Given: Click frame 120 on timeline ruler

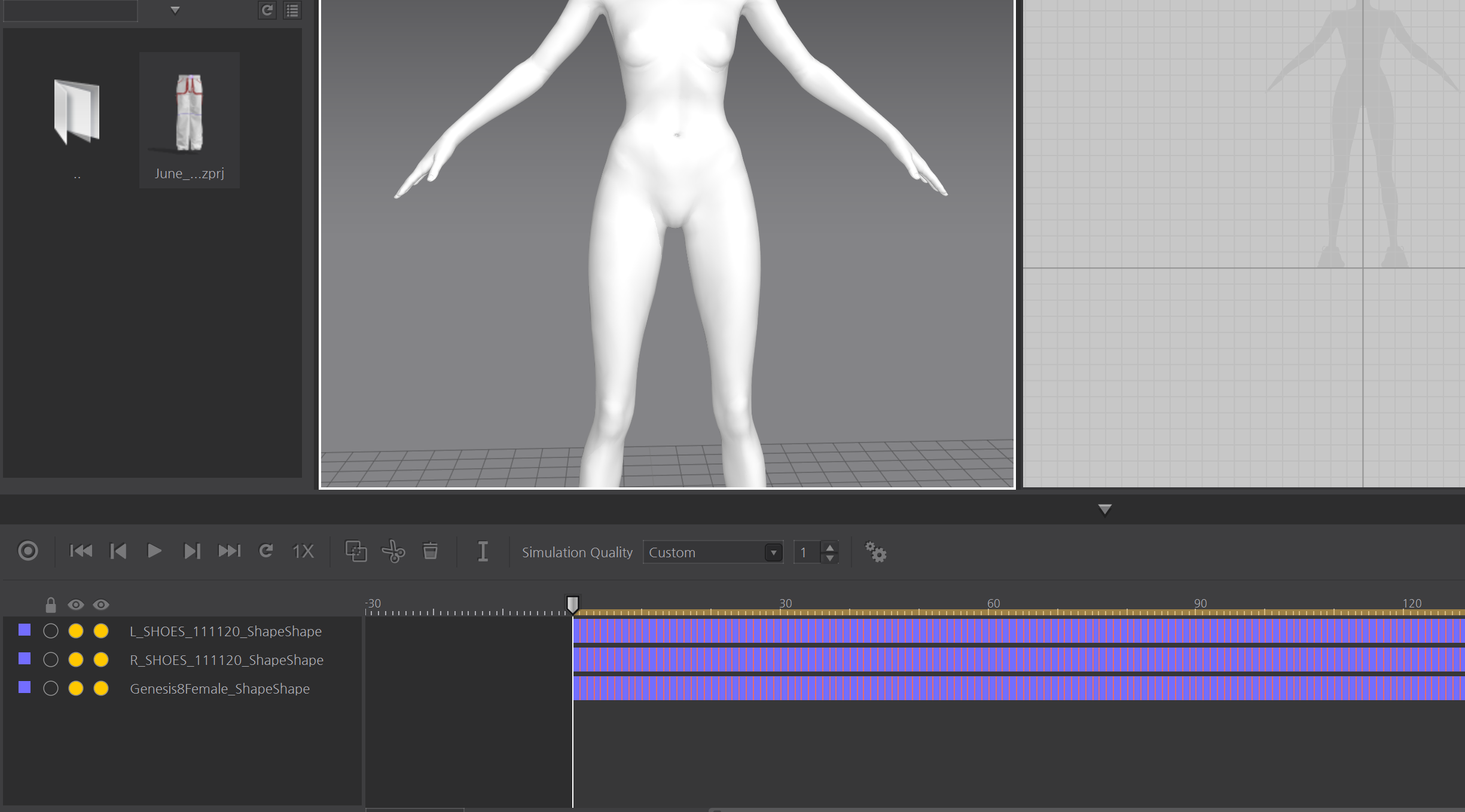Looking at the screenshot, I should click(x=1412, y=603).
